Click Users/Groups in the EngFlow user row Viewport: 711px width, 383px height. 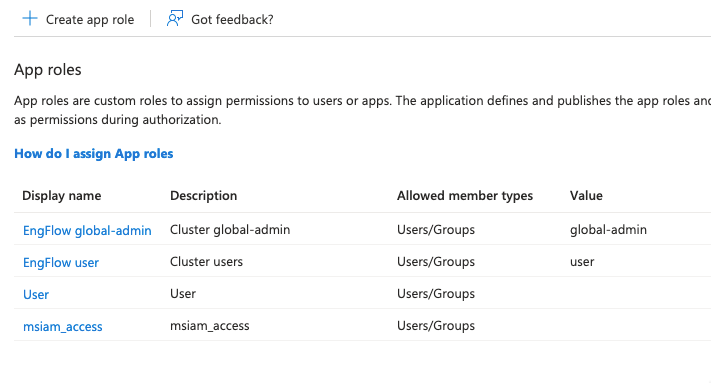(x=436, y=262)
